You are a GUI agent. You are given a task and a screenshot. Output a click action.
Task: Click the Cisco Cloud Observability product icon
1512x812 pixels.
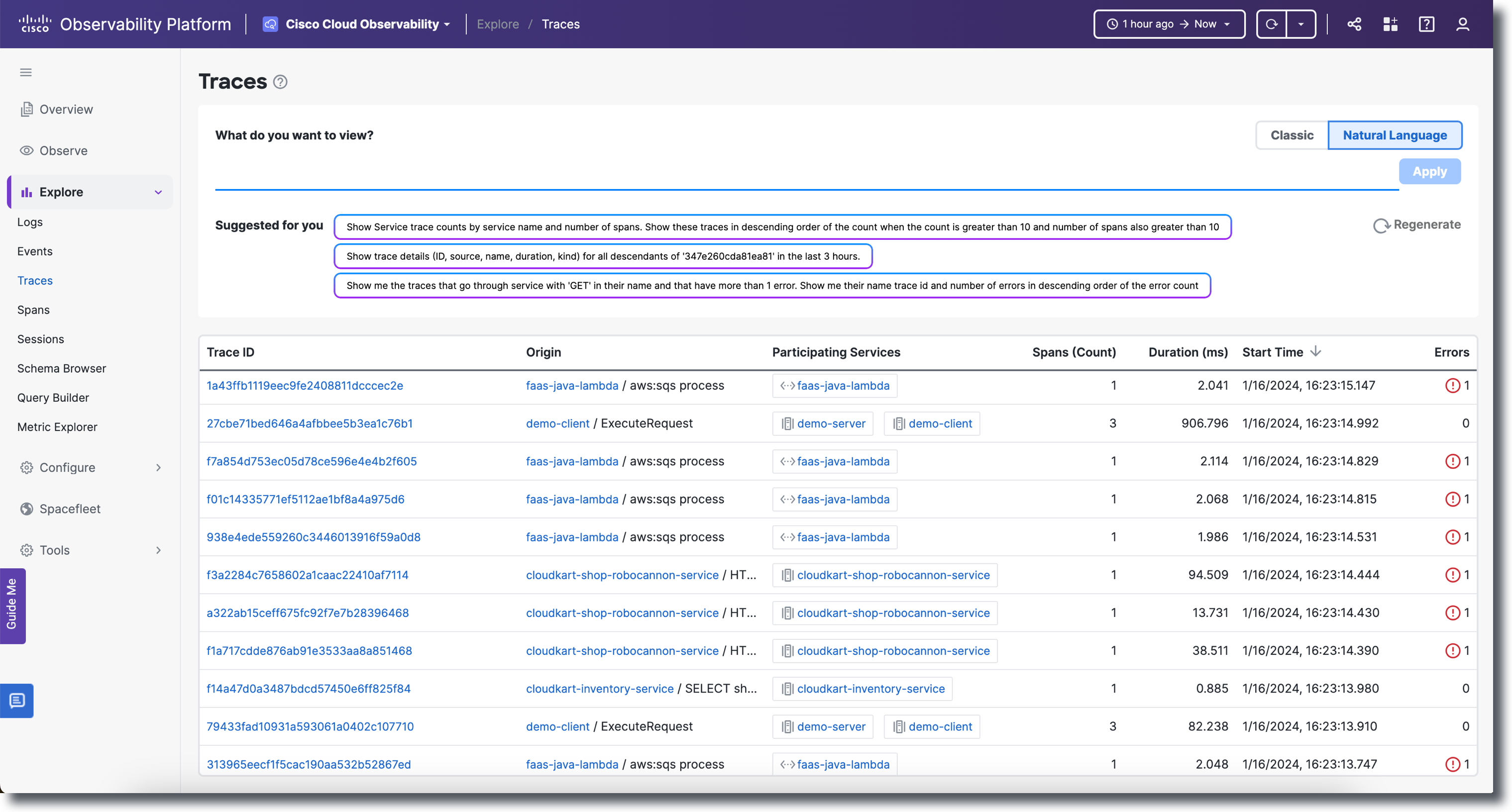[x=270, y=24]
